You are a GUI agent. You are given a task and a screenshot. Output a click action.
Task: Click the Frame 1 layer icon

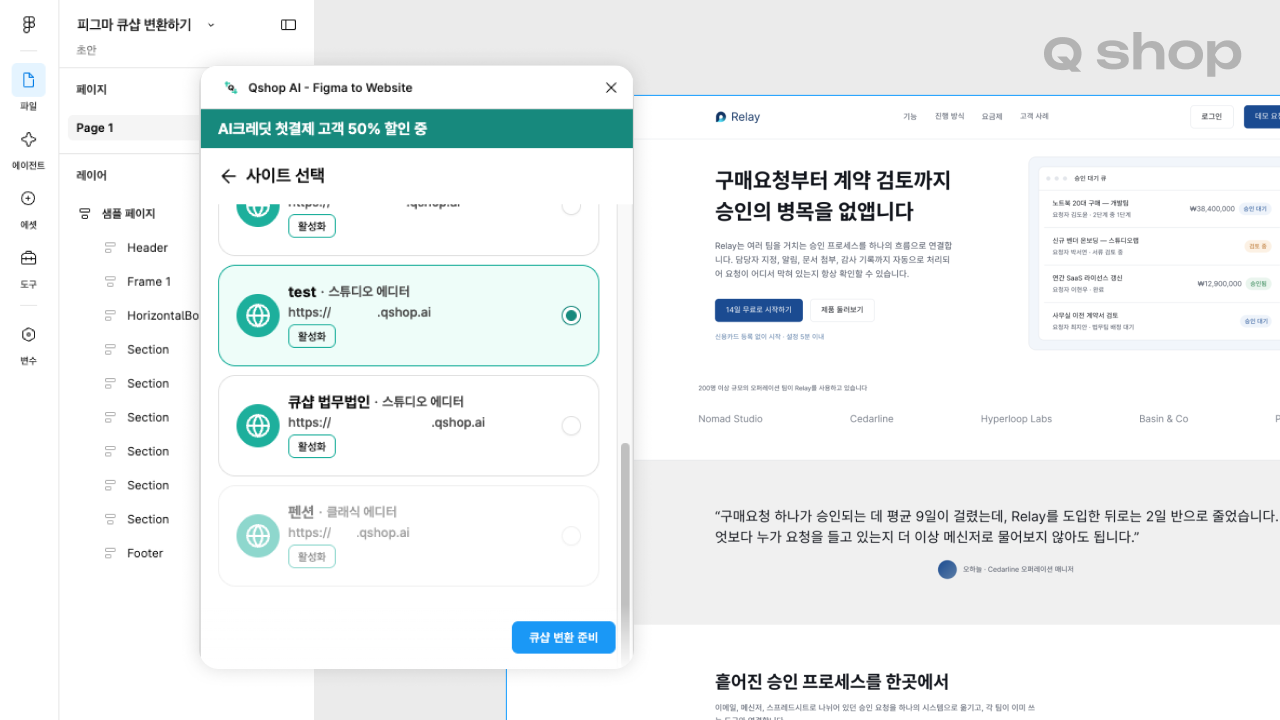[110, 282]
